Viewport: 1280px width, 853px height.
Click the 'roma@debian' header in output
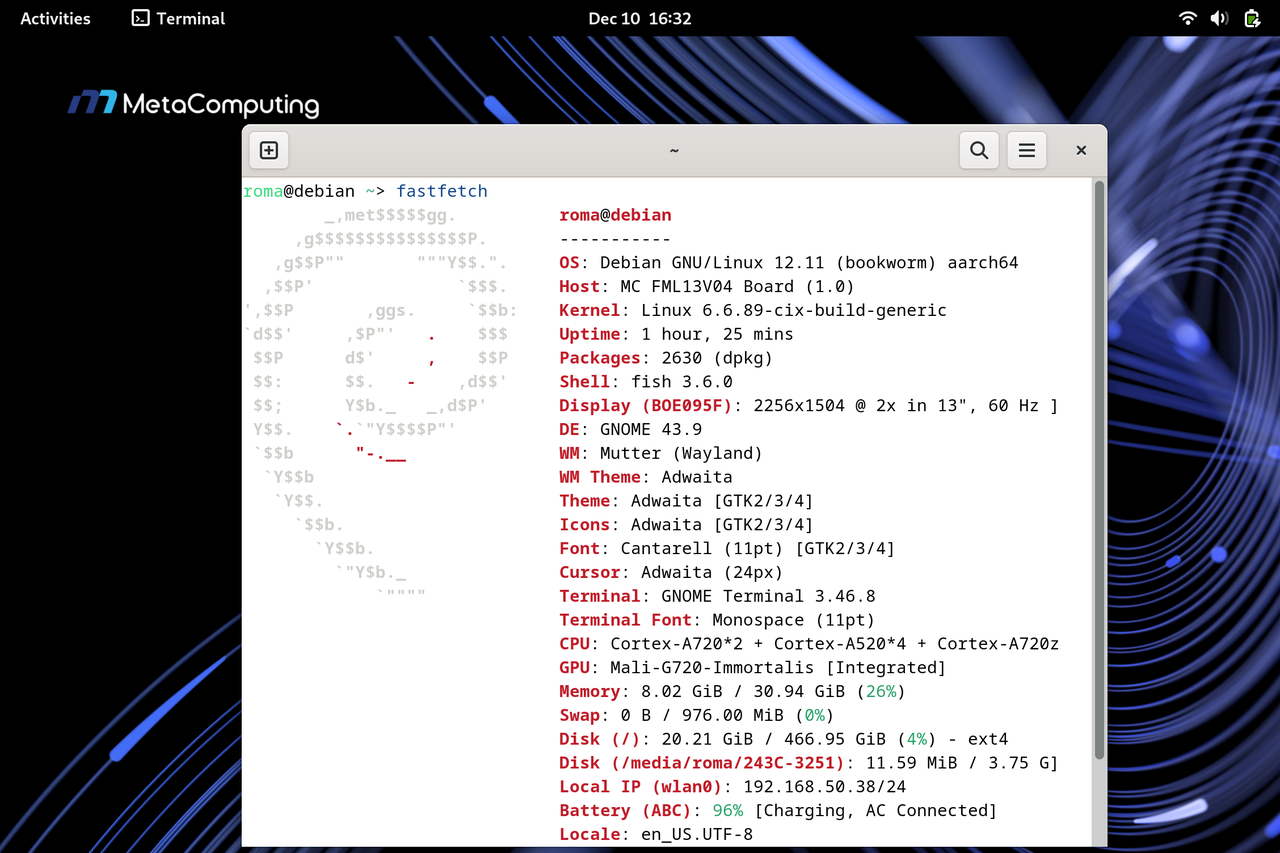pos(615,215)
